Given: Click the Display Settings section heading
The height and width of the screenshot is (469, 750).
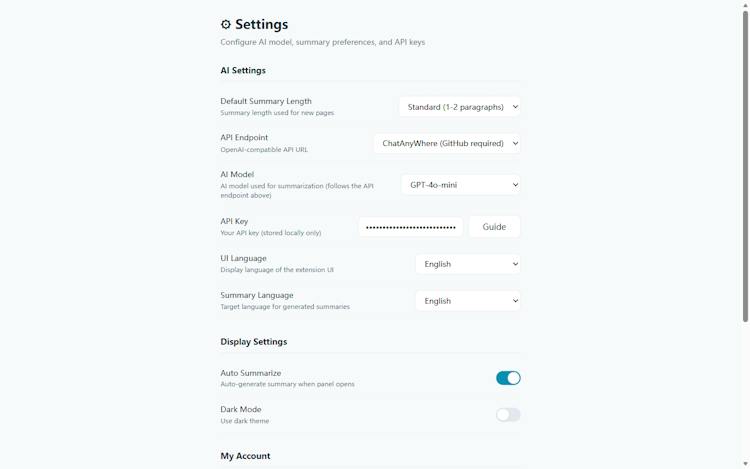Looking at the screenshot, I should (x=254, y=342).
